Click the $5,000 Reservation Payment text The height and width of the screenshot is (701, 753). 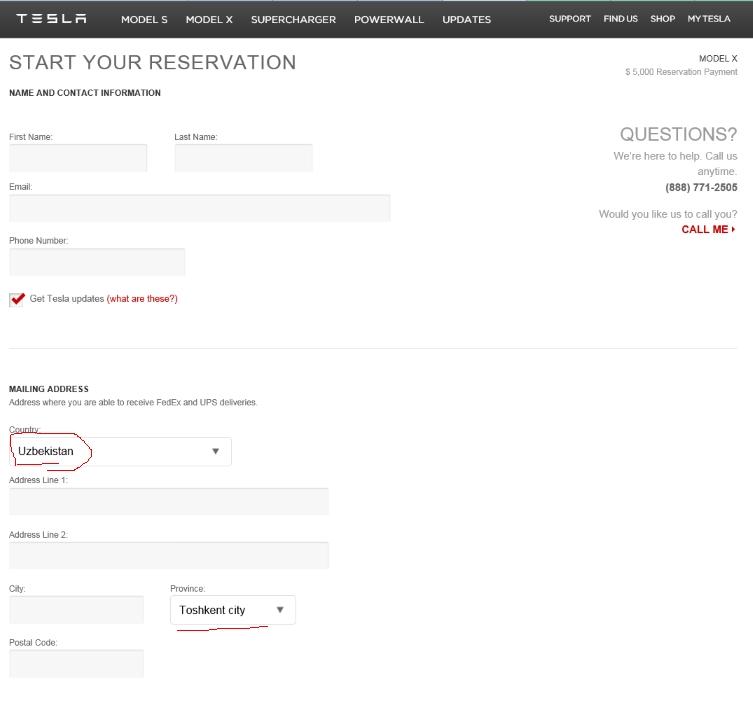pos(681,72)
